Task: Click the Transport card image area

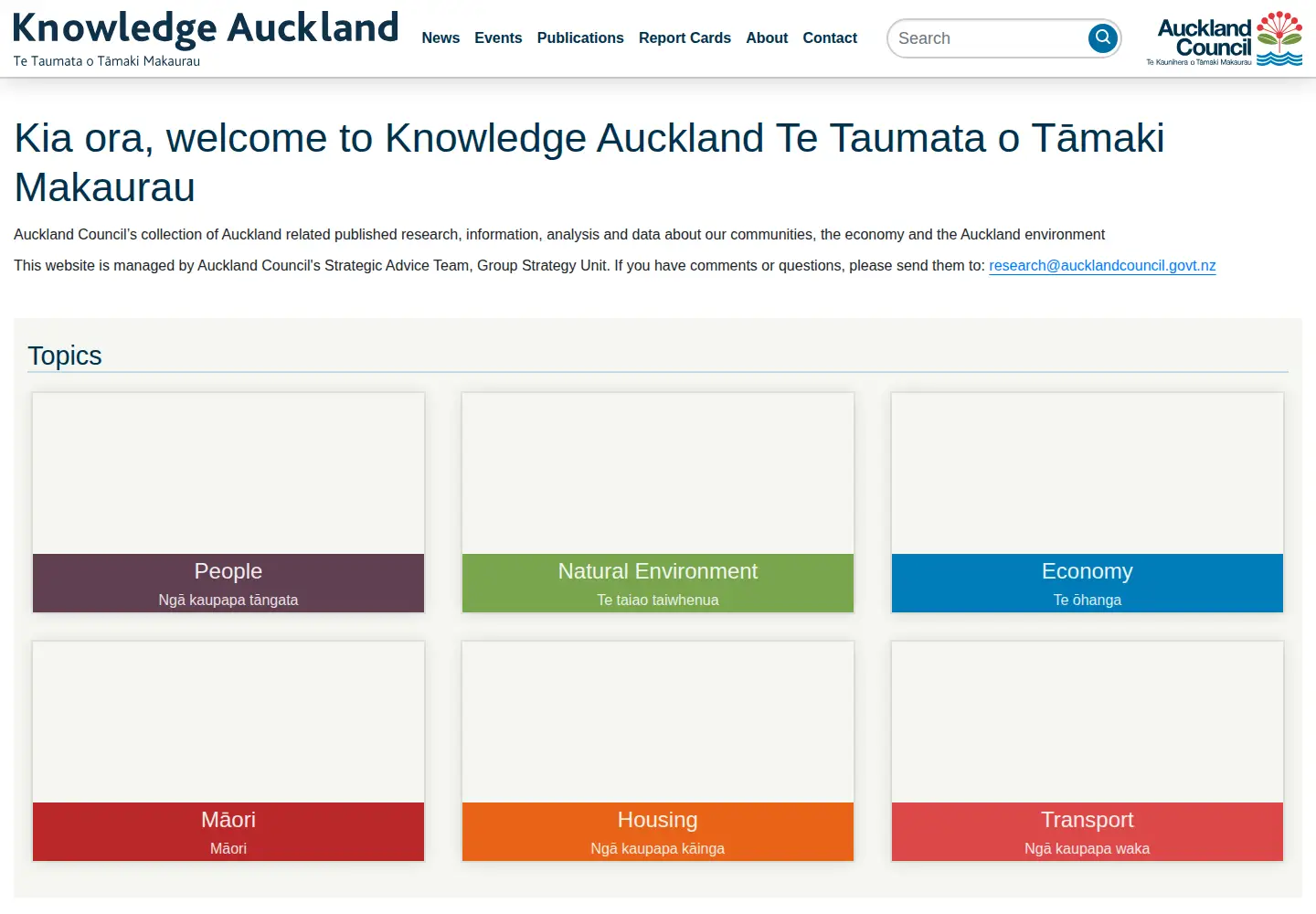Action: pyautogui.click(x=1088, y=722)
